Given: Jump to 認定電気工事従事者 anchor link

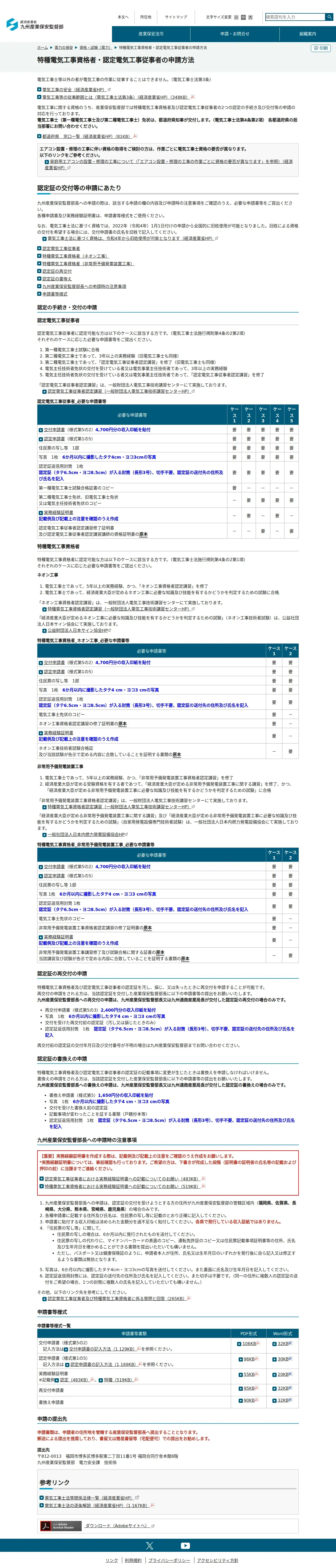Looking at the screenshot, I should click(61, 248).
